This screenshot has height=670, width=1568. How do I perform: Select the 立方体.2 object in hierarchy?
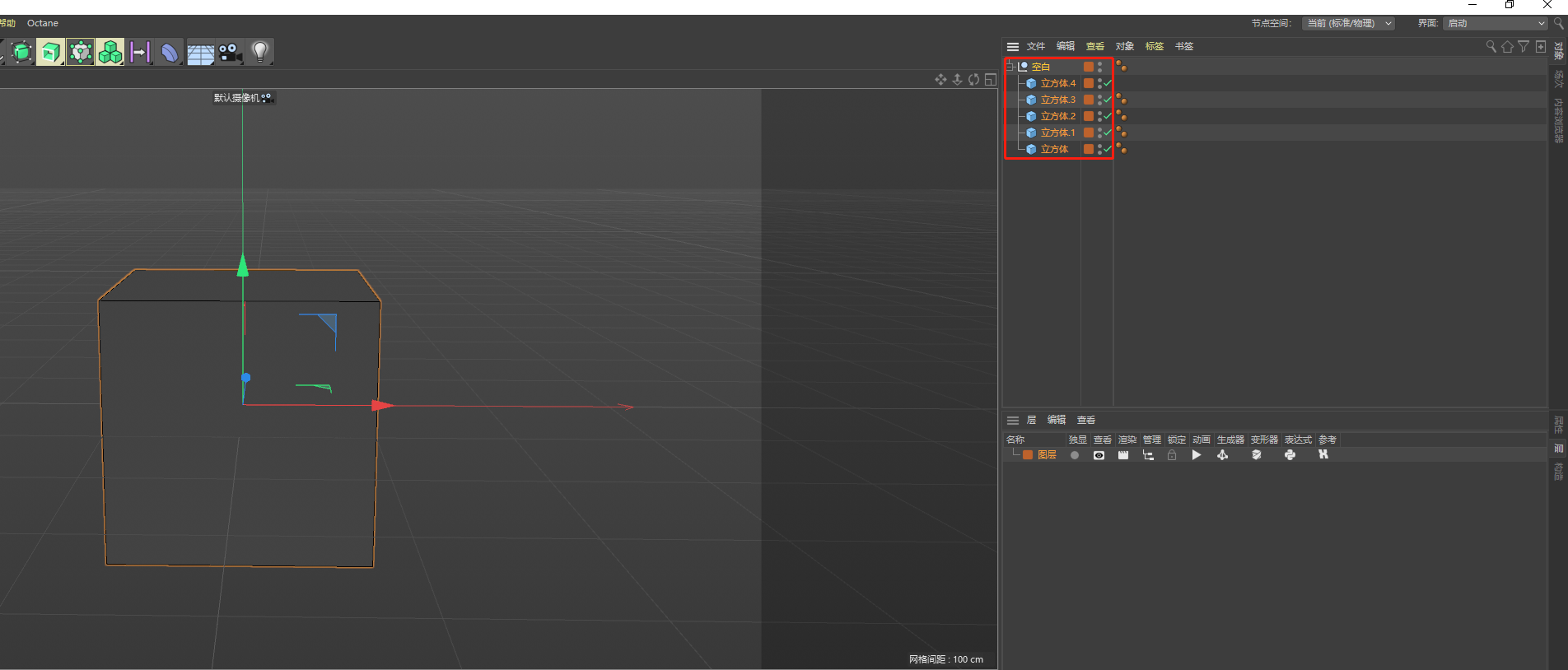click(x=1058, y=116)
